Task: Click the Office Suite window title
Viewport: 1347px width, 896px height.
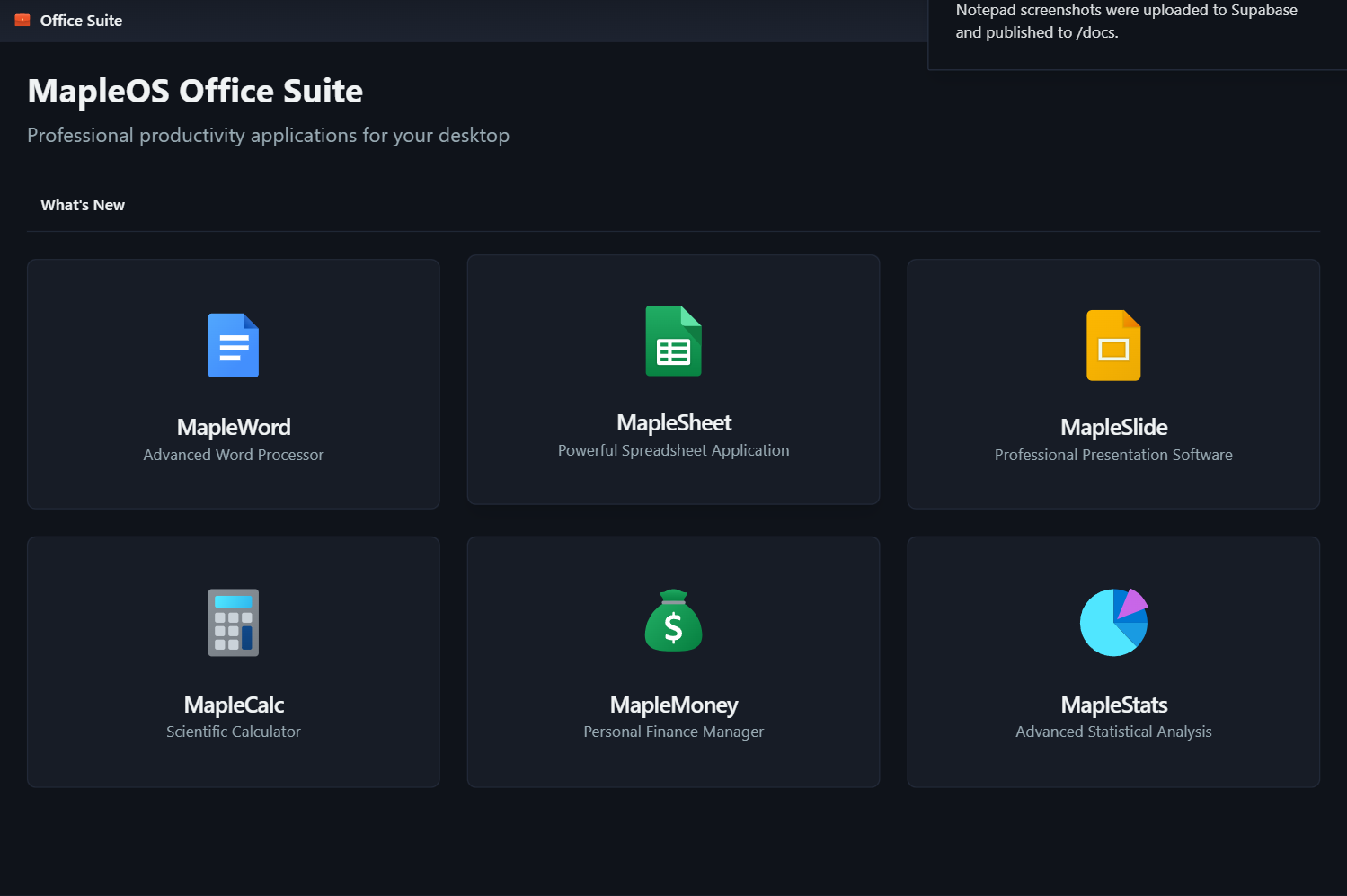Action: click(x=81, y=21)
